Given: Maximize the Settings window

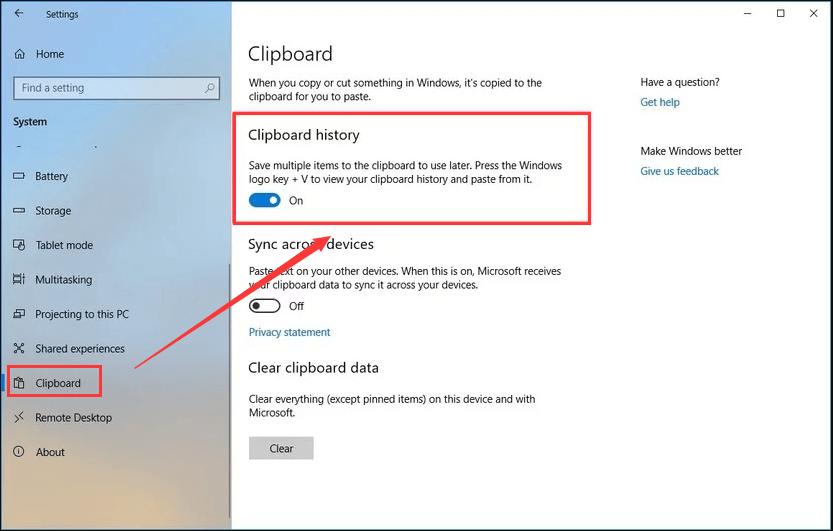Looking at the screenshot, I should pos(780,13).
